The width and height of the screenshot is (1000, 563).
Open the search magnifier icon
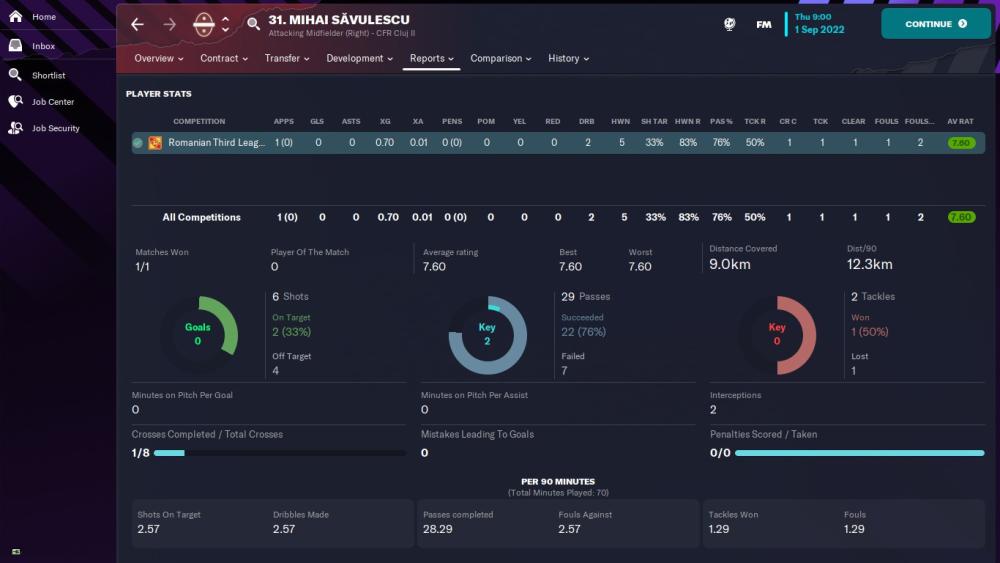tap(253, 24)
